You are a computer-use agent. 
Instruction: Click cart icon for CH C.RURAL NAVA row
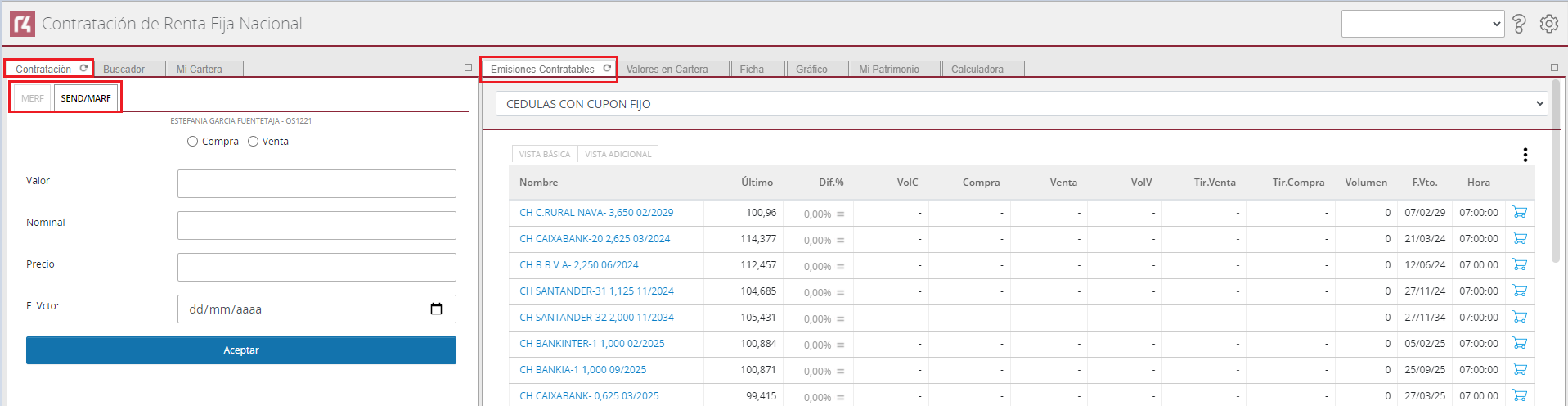click(1520, 212)
